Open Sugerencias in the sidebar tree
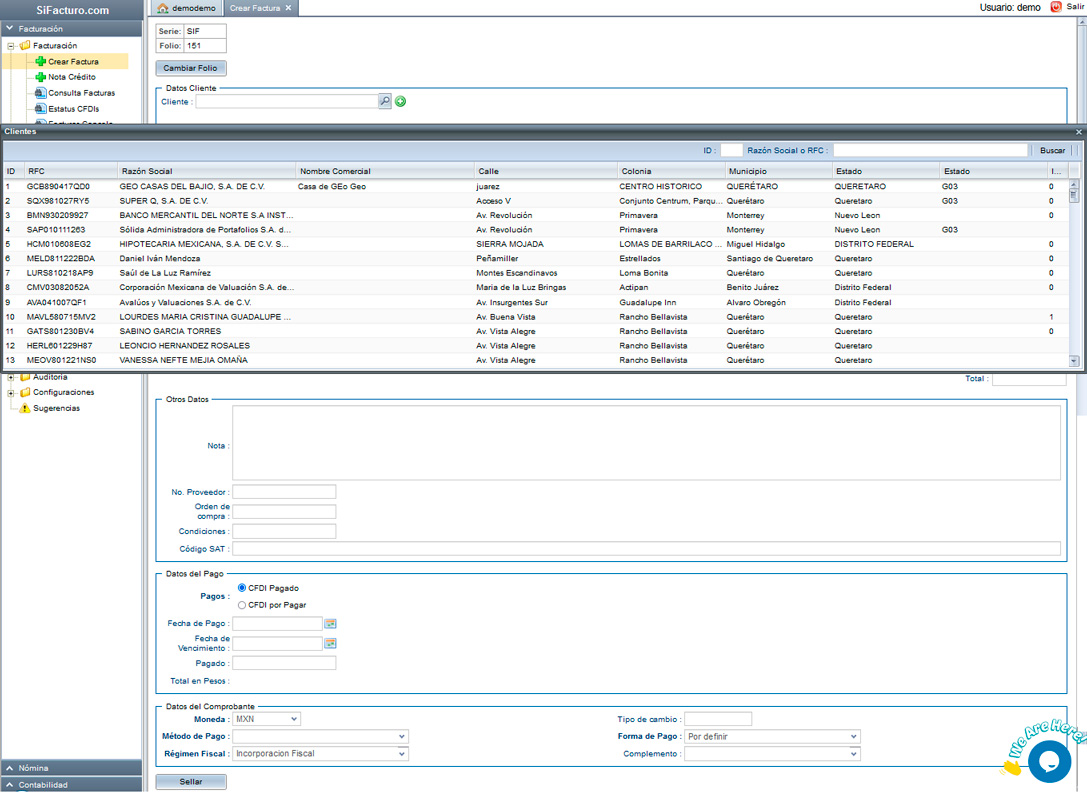 pos(56,408)
